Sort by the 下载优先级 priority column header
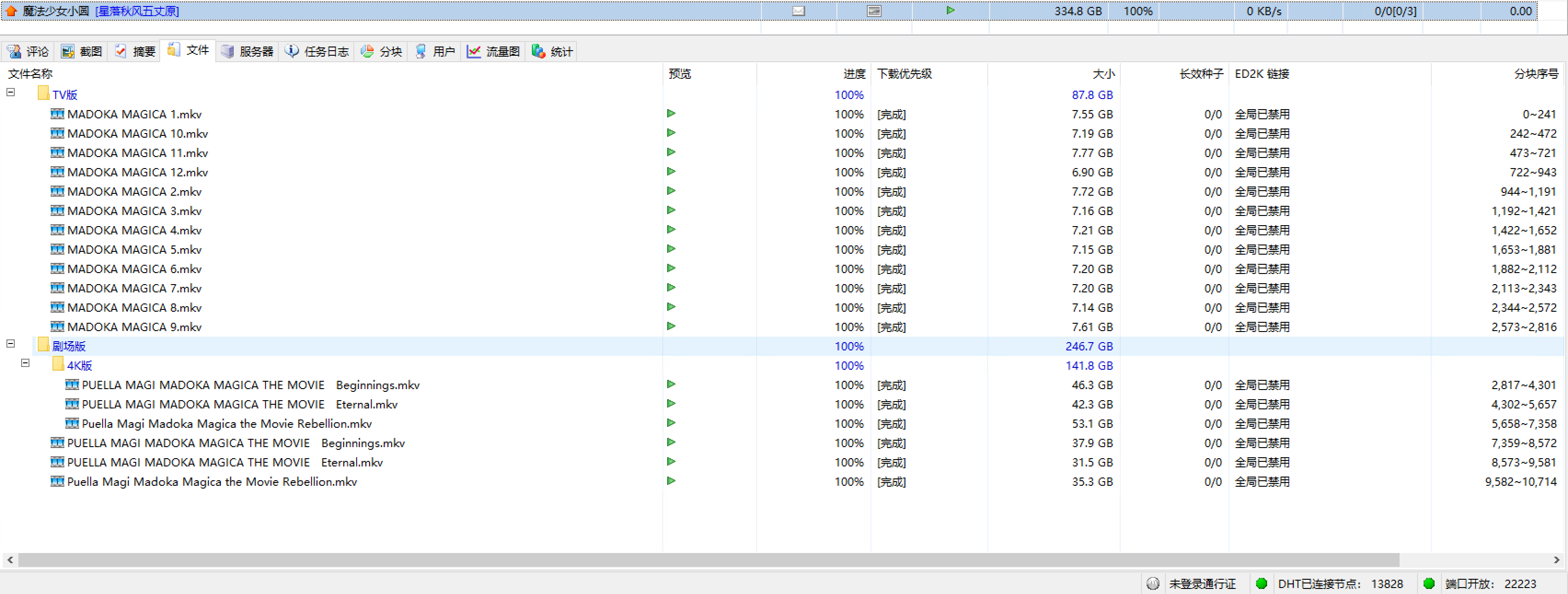1568x594 pixels. tap(904, 74)
